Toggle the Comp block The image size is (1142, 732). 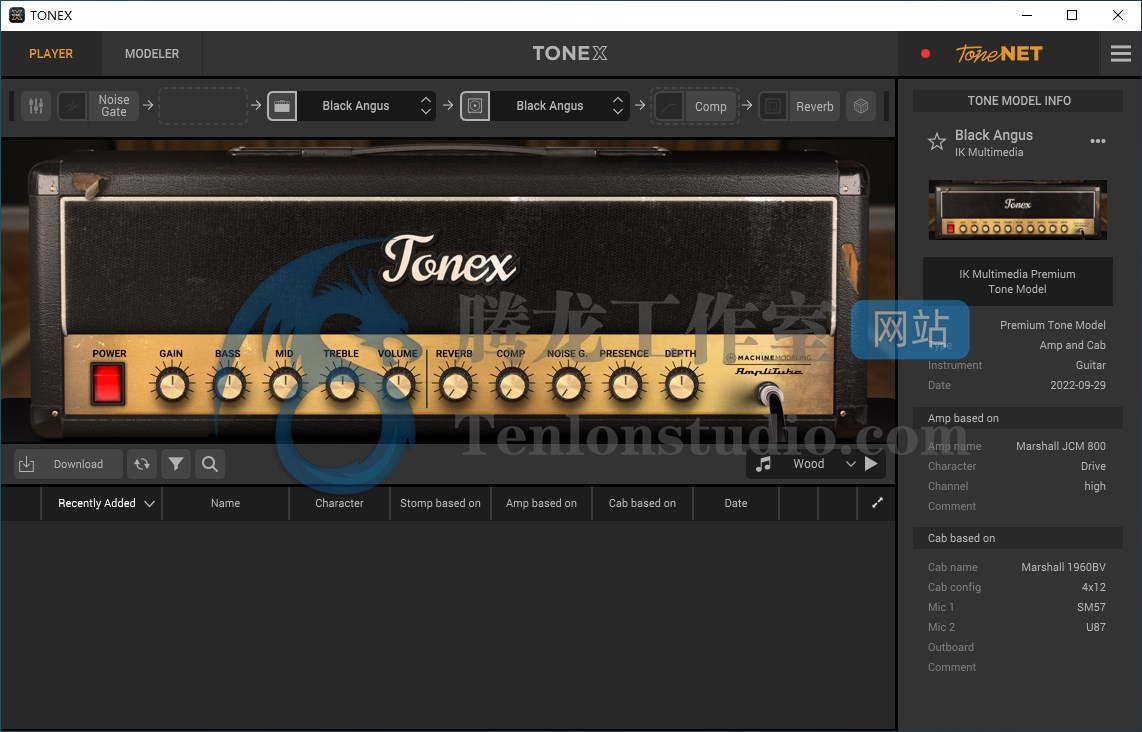(x=695, y=106)
